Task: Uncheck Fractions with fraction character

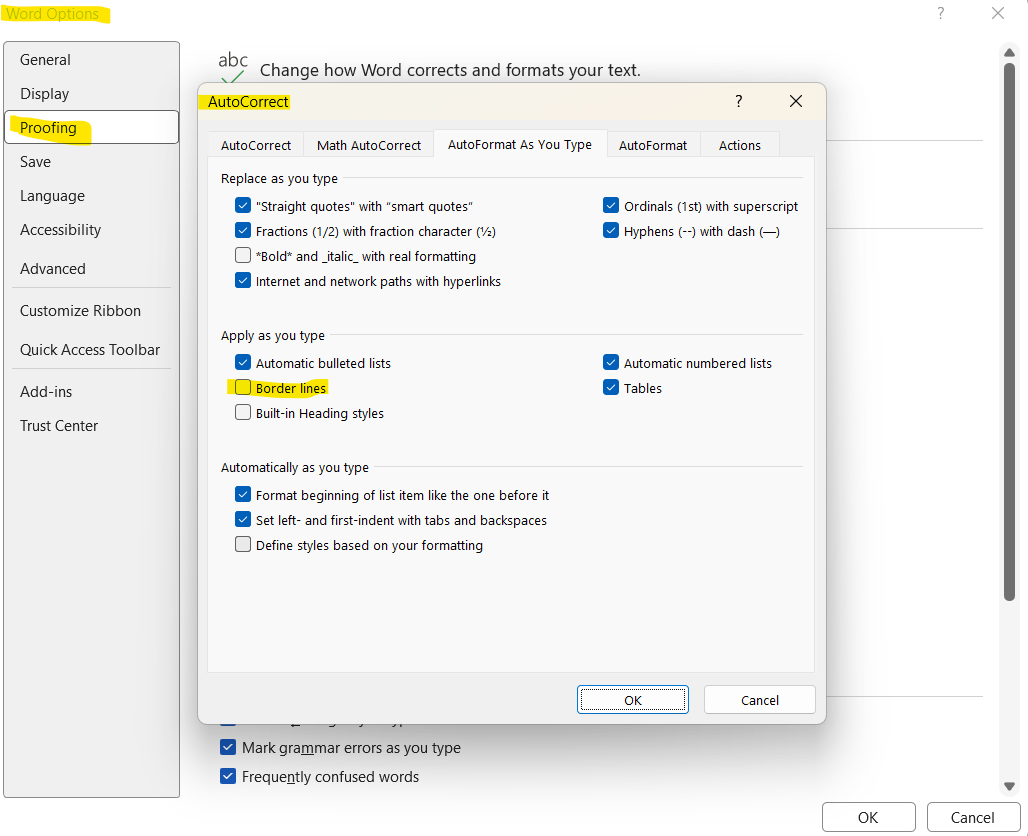Action: [243, 231]
